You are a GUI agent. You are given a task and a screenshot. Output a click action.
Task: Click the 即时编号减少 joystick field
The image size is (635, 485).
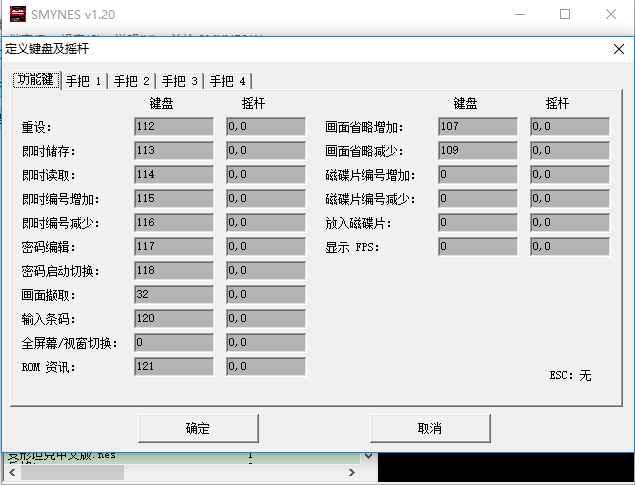pos(266,222)
